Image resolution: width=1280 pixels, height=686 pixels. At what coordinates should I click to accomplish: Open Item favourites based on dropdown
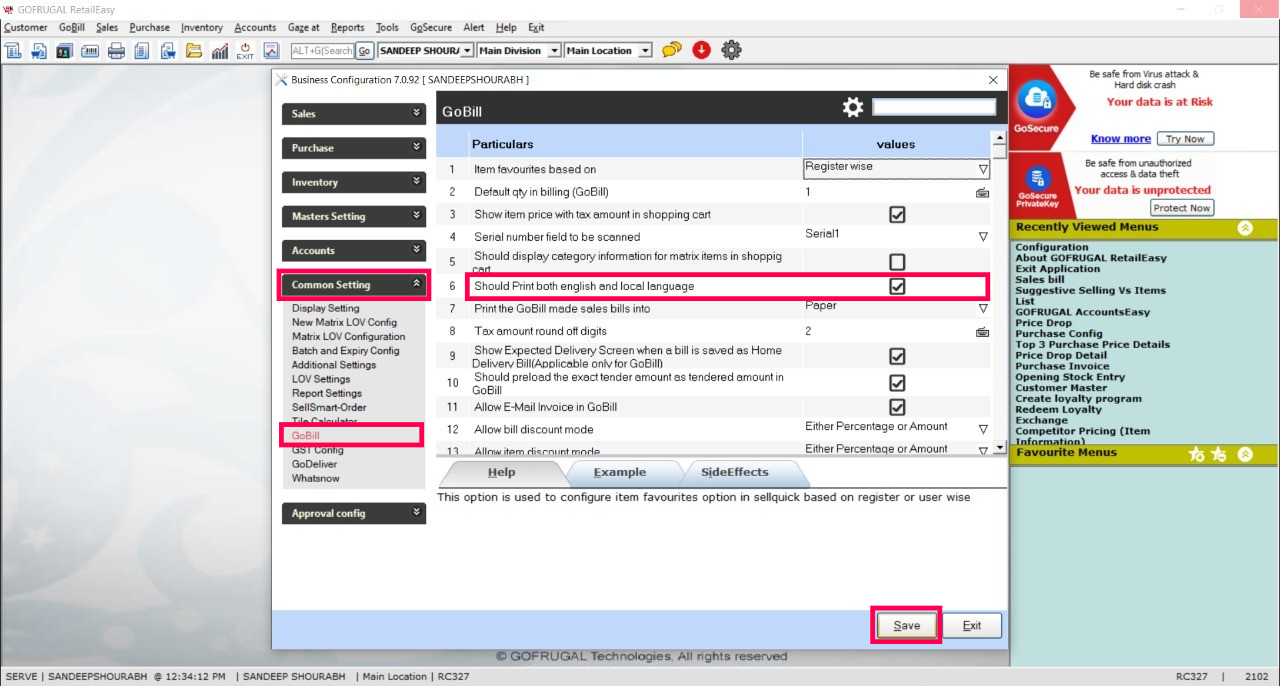pos(983,169)
